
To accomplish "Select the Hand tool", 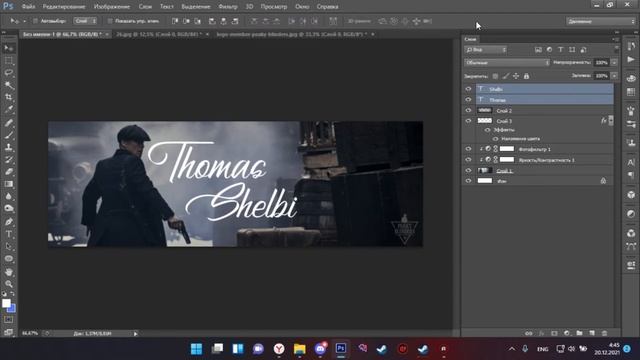I will (x=9, y=272).
